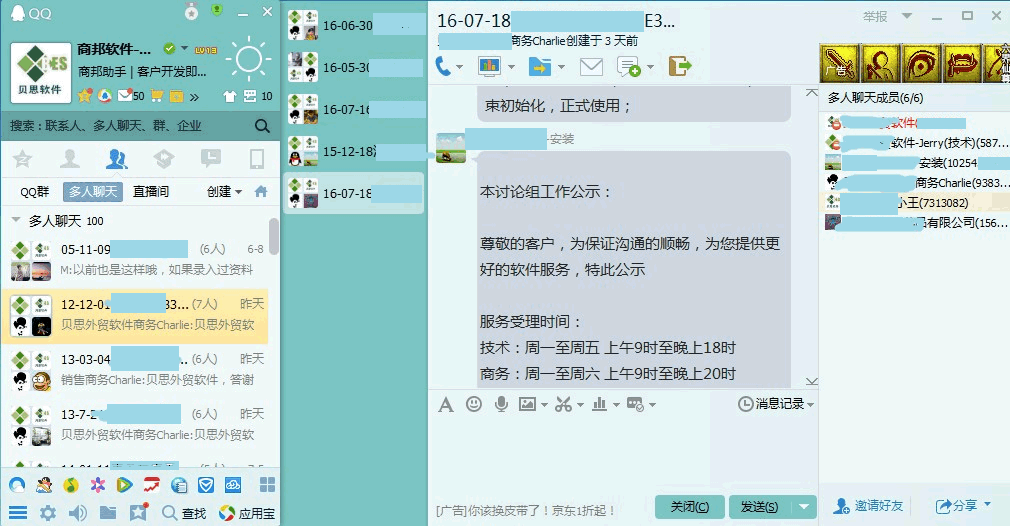Click the screenshot scissors icon
This screenshot has width=1010, height=526.
pos(564,404)
